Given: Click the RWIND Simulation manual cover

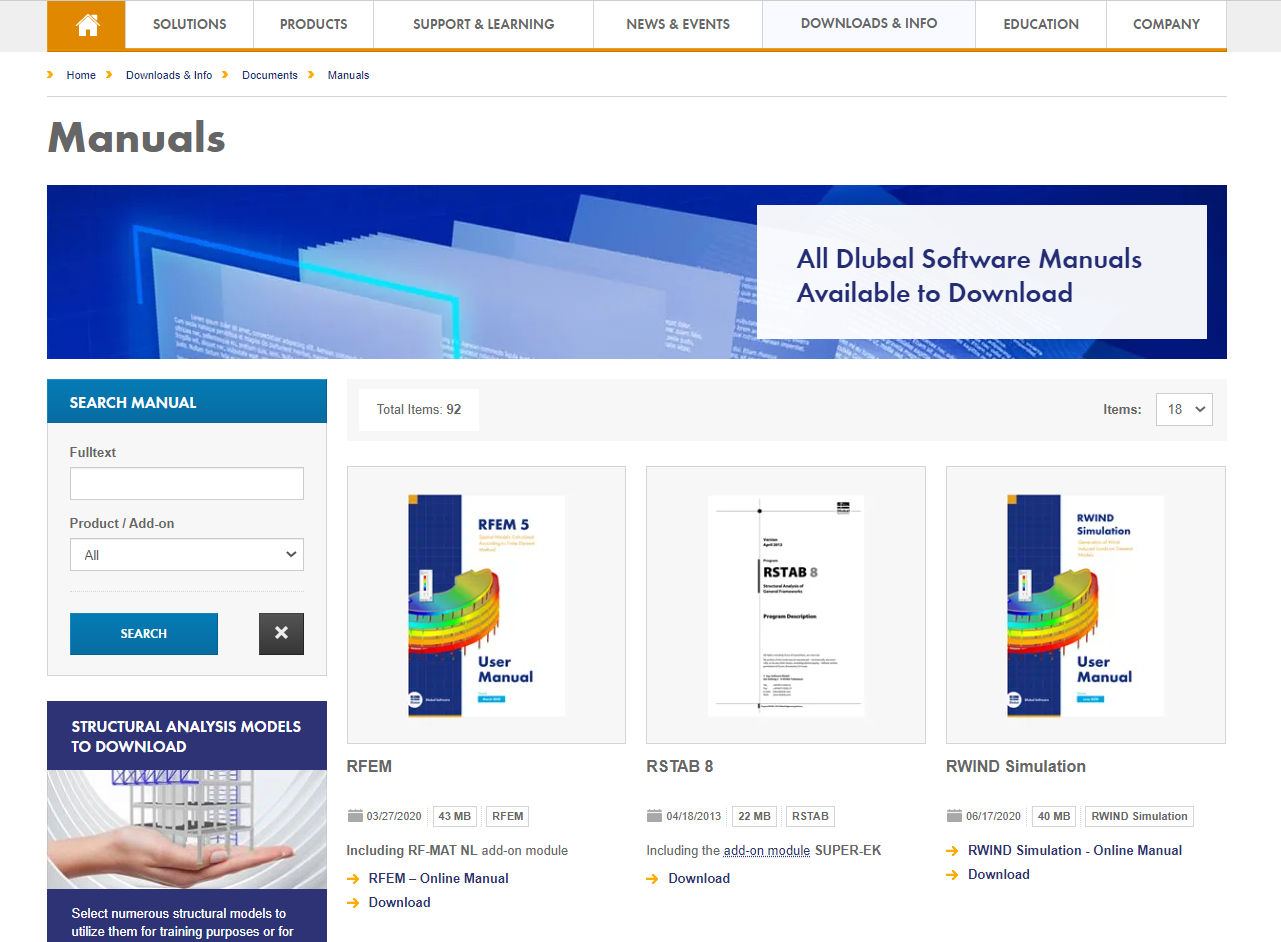Looking at the screenshot, I should [1086, 604].
